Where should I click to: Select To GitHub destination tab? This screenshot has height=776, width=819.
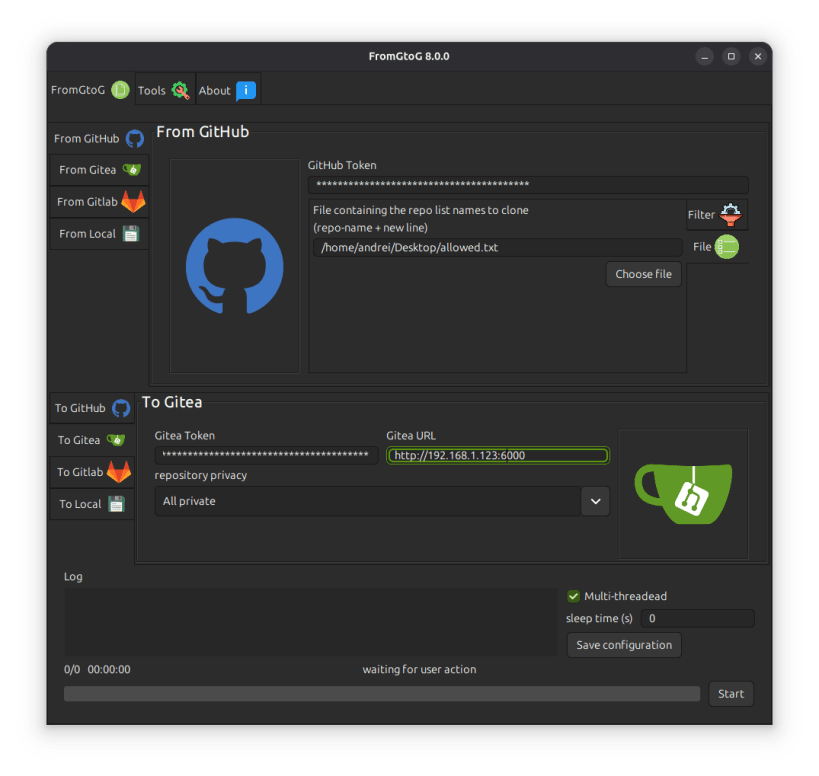point(92,408)
